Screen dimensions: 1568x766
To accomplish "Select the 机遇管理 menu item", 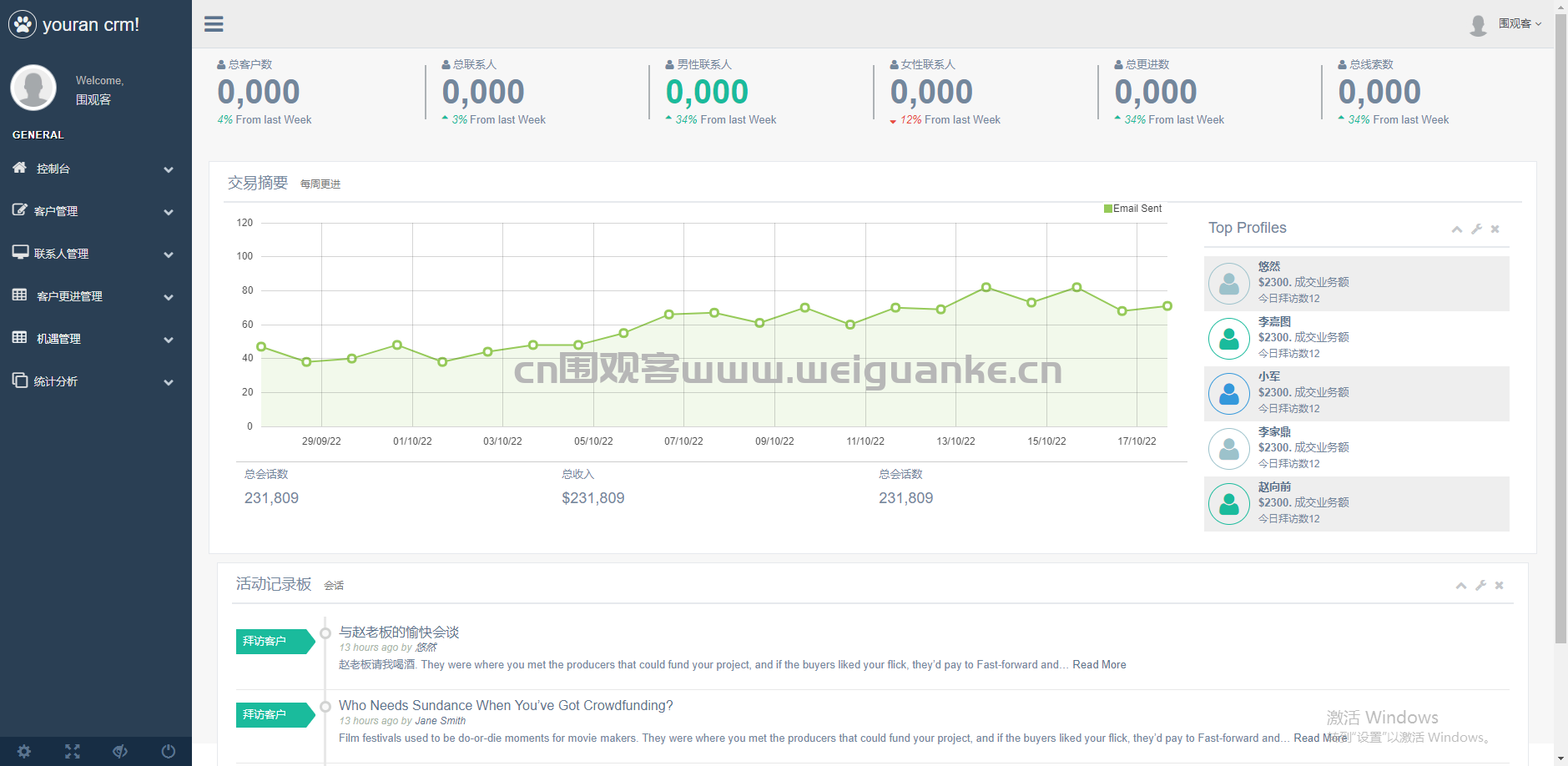I will (96, 339).
